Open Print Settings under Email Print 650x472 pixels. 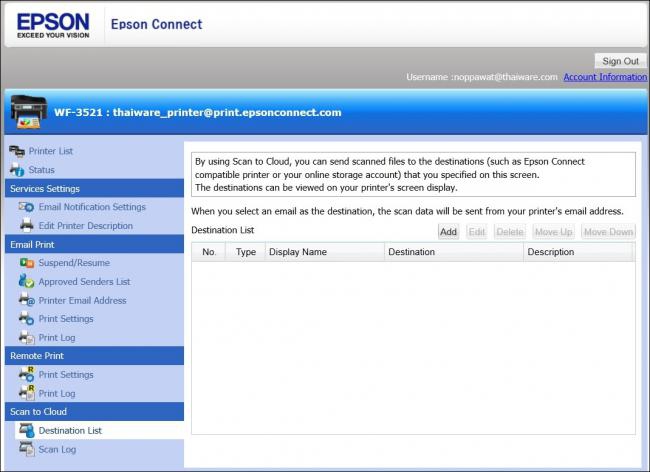[66, 319]
